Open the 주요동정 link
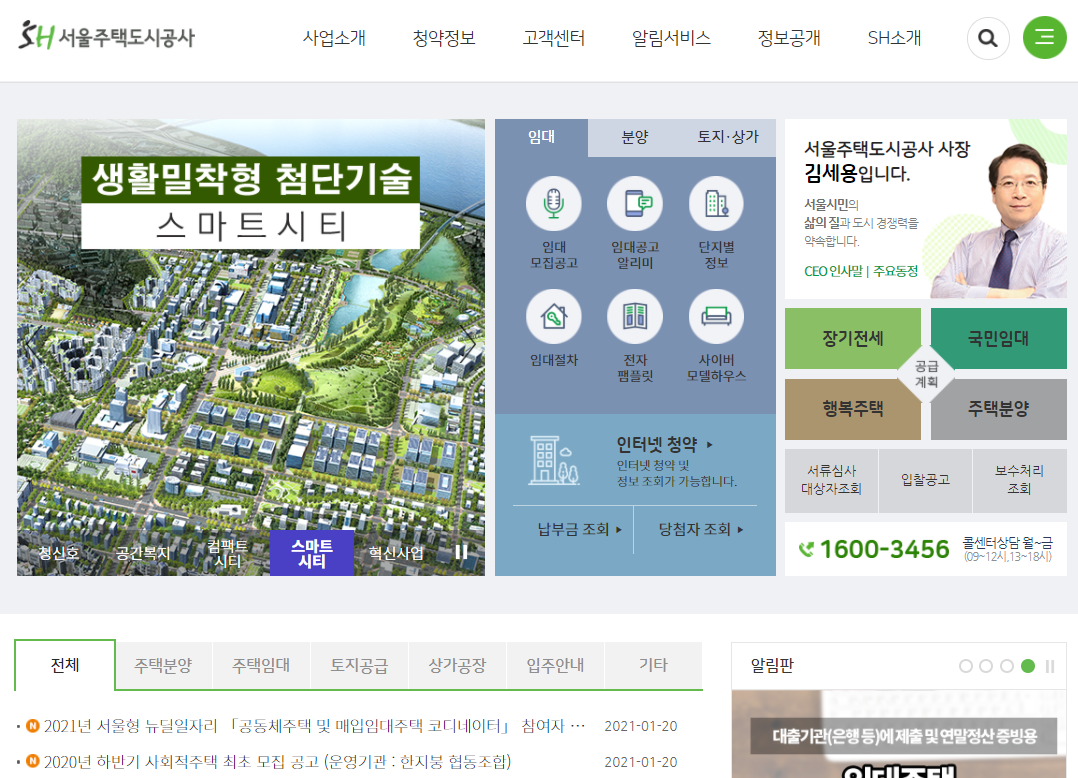Screen dimensions: 1078x778 [896, 271]
